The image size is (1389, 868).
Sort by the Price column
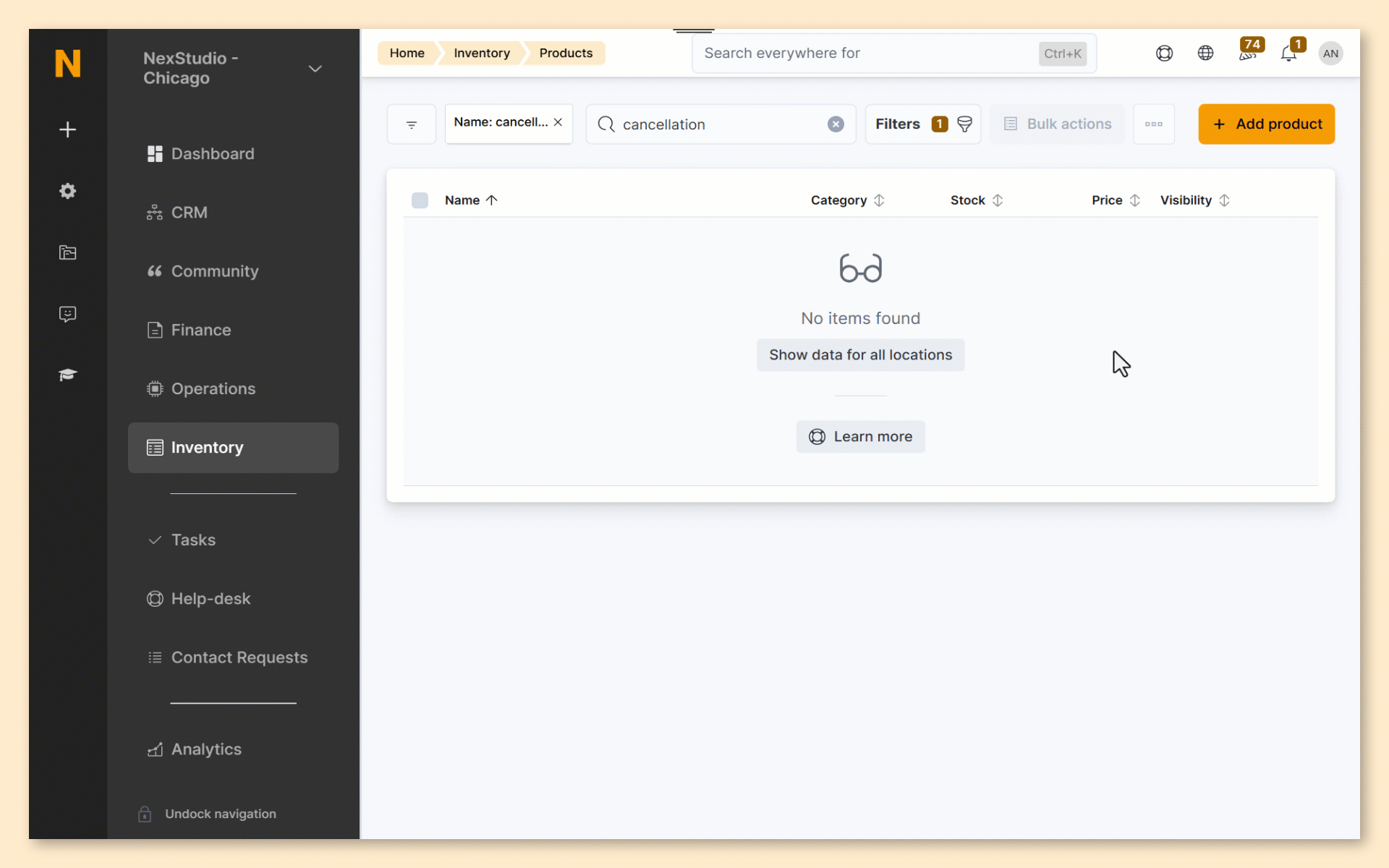click(1116, 200)
